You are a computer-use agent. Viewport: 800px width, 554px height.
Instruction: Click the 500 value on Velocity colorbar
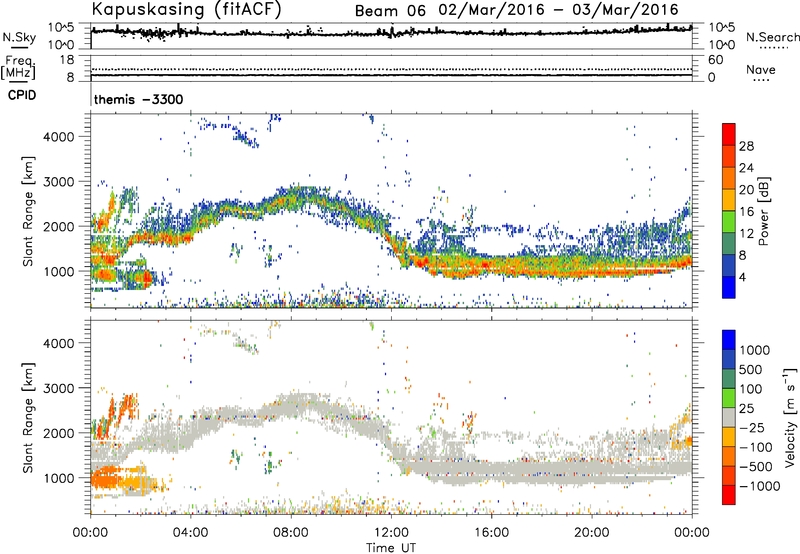pos(752,369)
